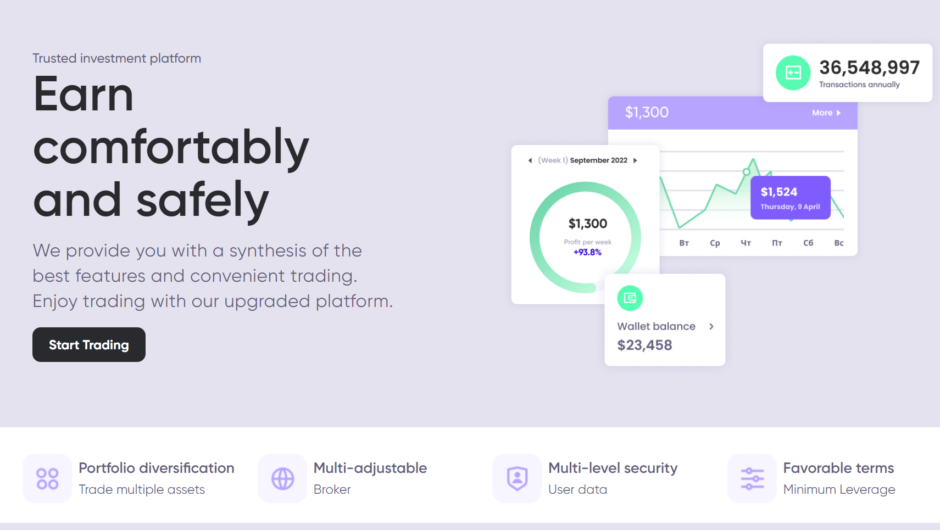940x530 pixels.
Task: Expand Wallet balance with chevron arrow
Action: [711, 326]
